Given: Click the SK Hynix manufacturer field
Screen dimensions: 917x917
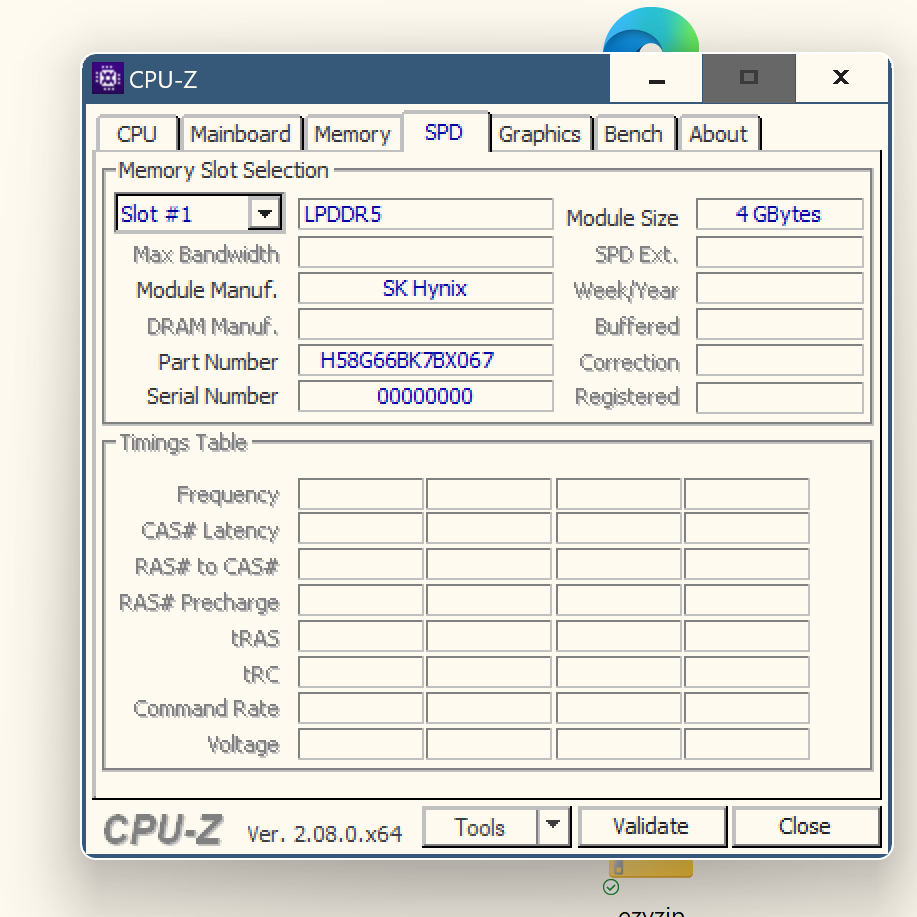Looking at the screenshot, I should point(425,288).
